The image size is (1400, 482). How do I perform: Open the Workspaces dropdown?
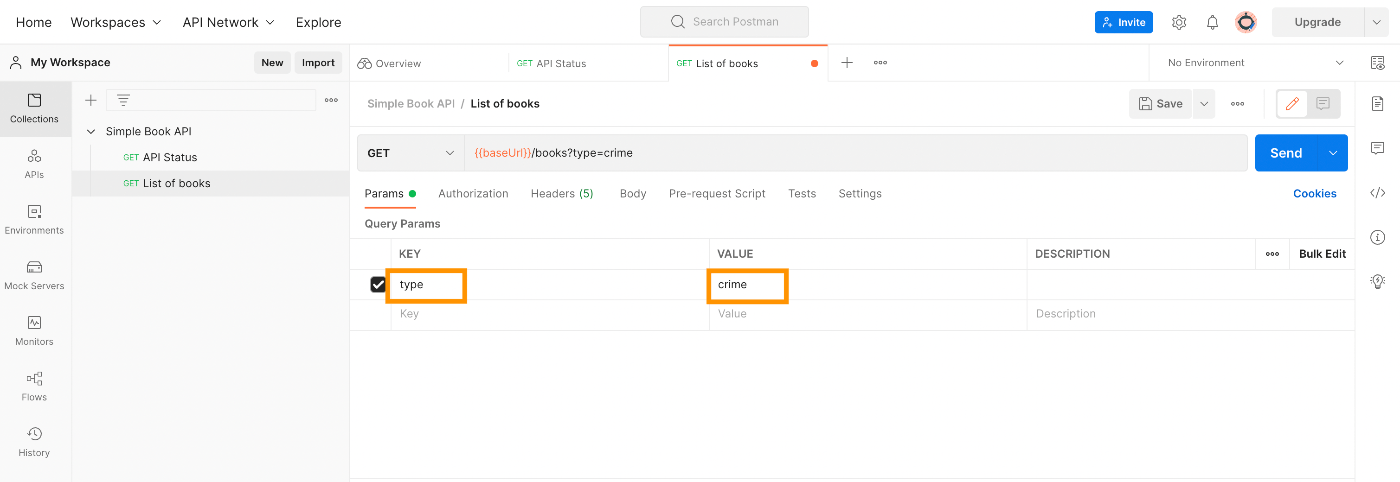coord(116,22)
